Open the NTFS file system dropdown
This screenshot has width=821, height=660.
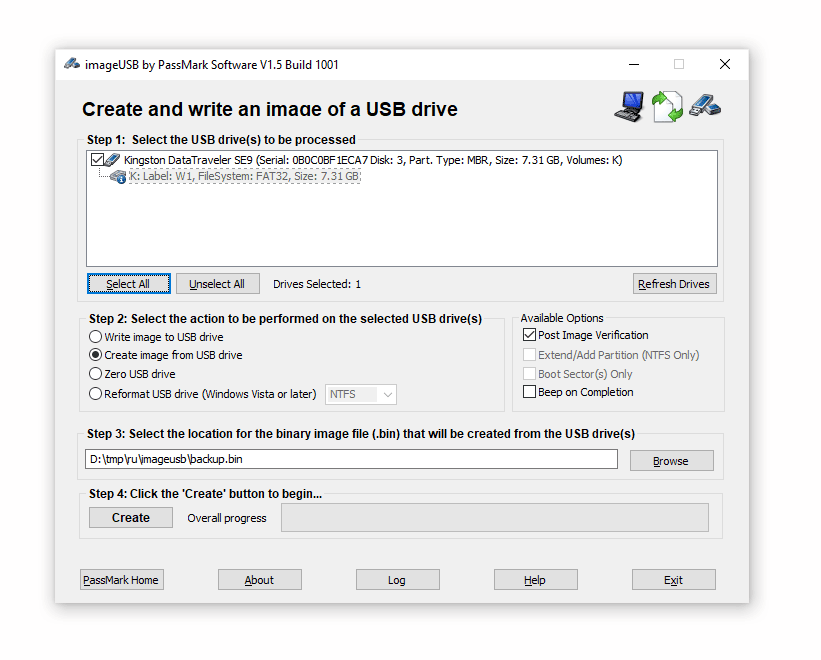click(x=361, y=394)
